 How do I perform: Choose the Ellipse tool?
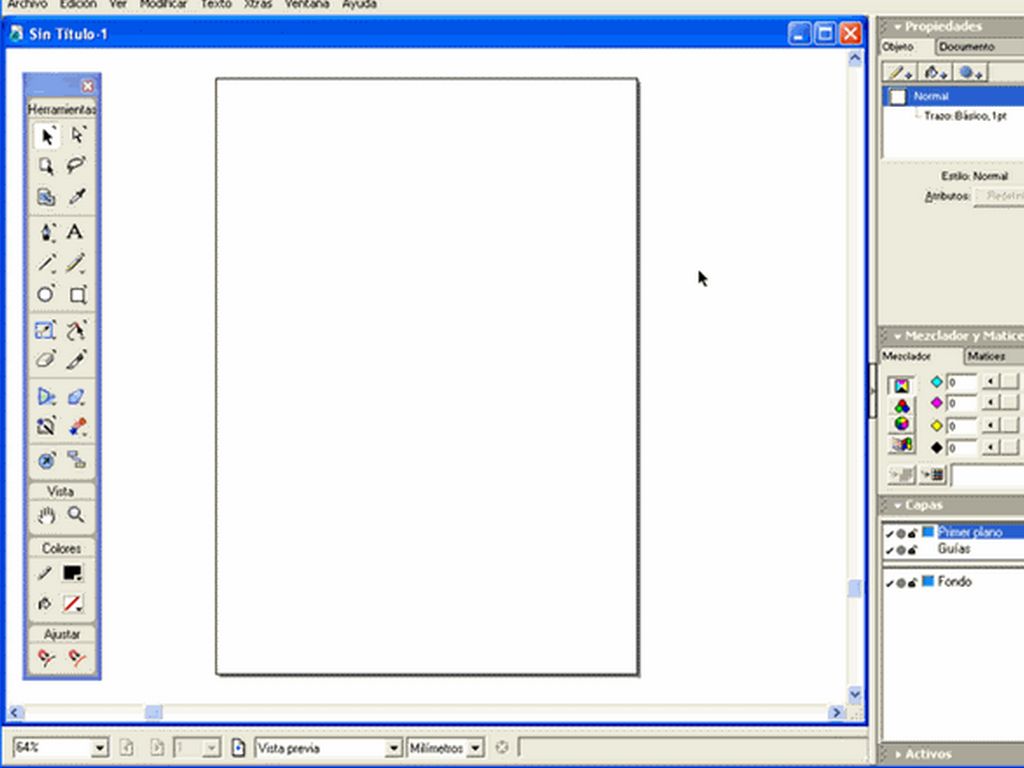(x=46, y=295)
